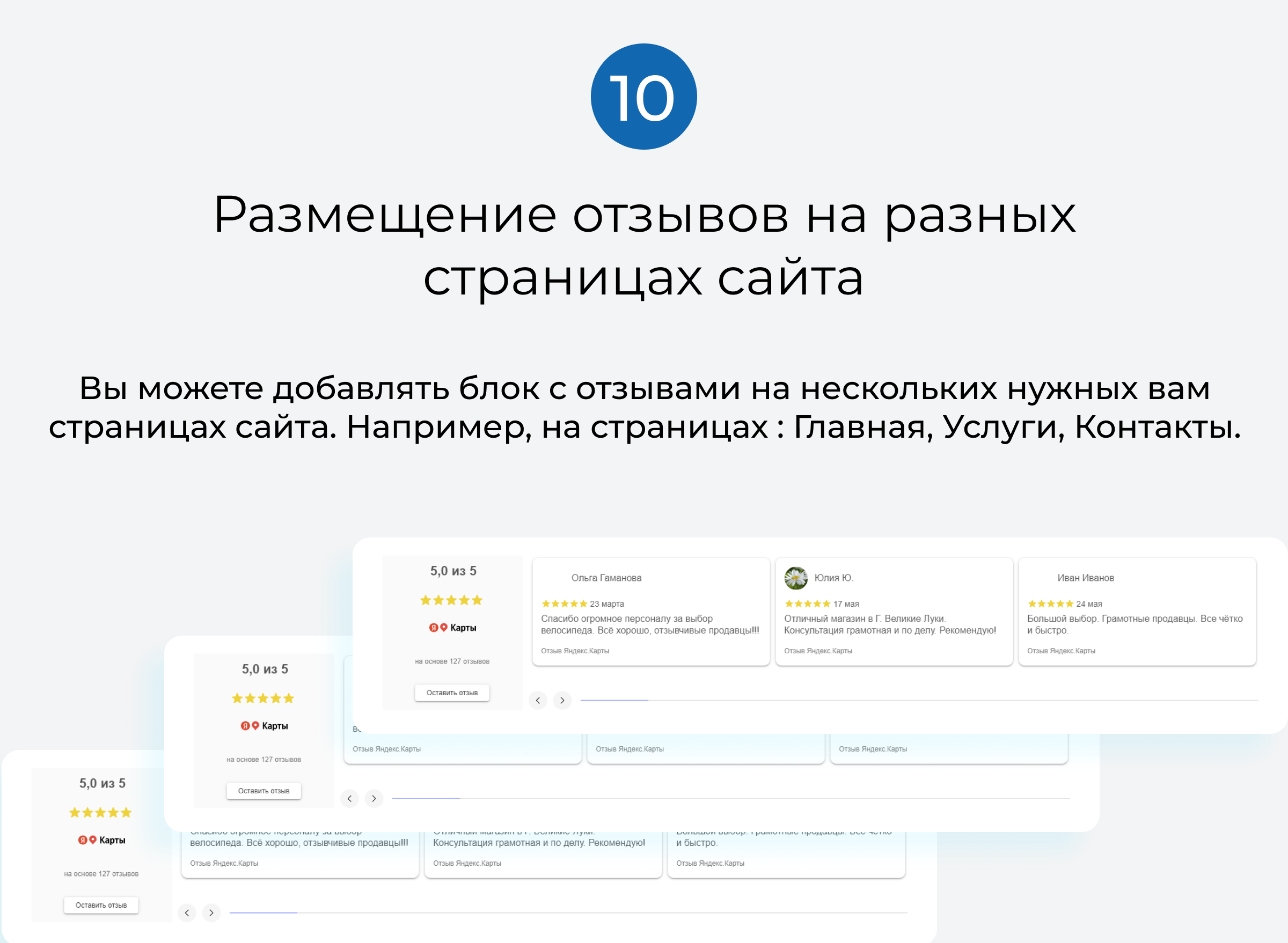Click the left arrow in the bottom carousel
This screenshot has width=1288, height=943.
pos(187,912)
